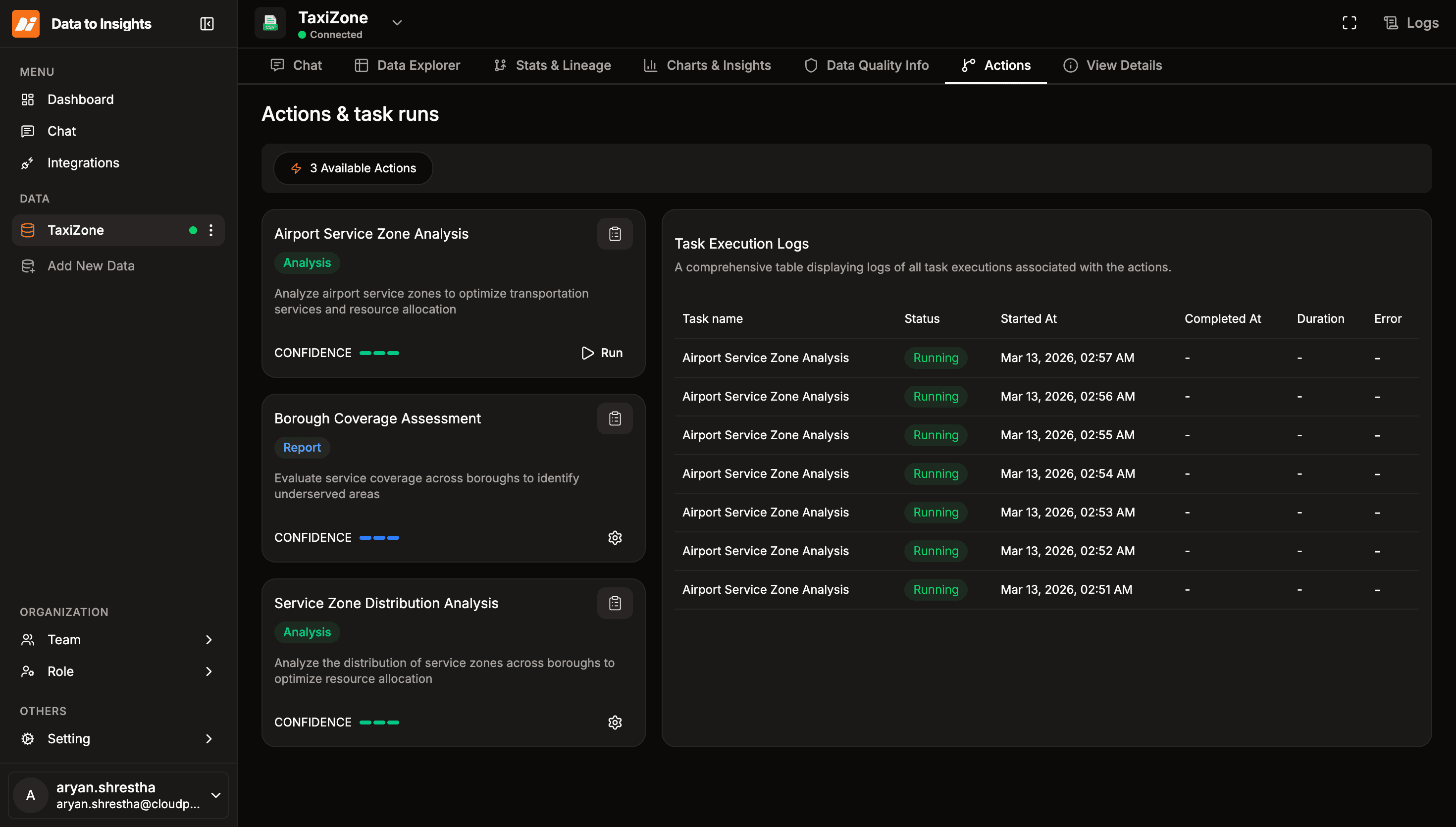The image size is (1456, 827).
Task: Click the green connection status dot beside TaxiZone
Action: point(193,230)
